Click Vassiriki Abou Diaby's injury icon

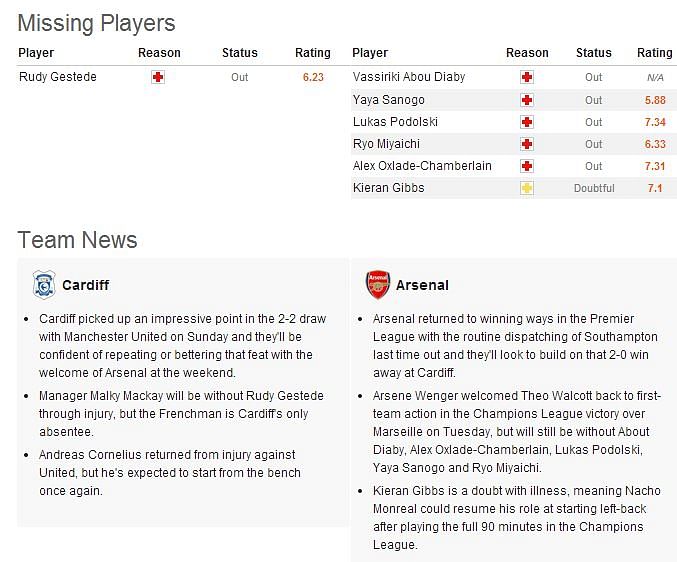point(527,77)
